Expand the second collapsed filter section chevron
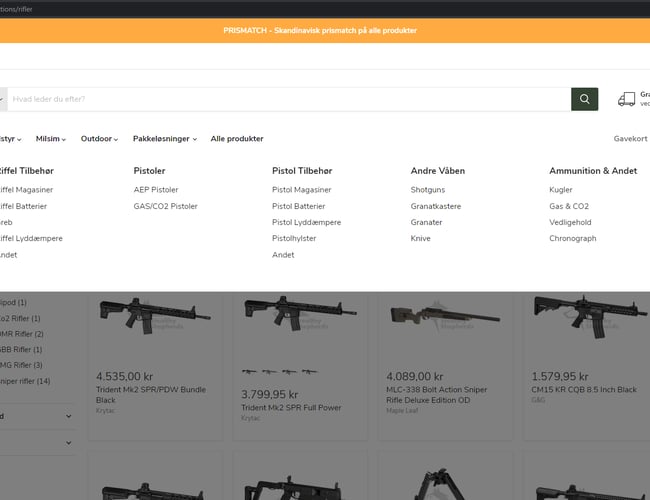650x500 pixels. 69,443
